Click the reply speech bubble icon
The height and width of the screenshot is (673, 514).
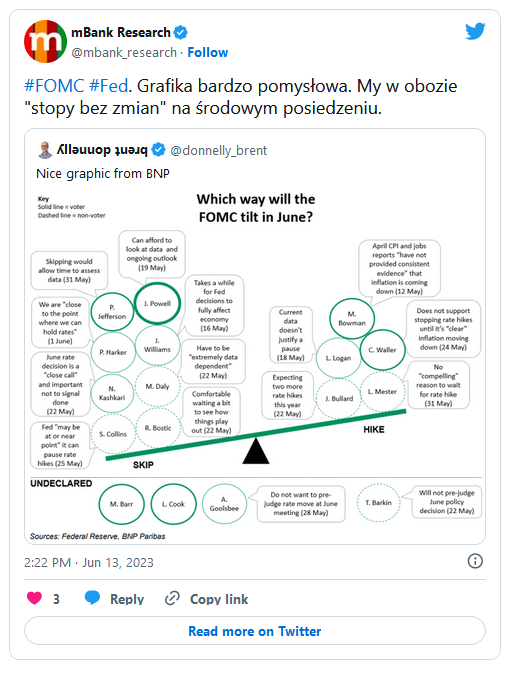(x=92, y=597)
